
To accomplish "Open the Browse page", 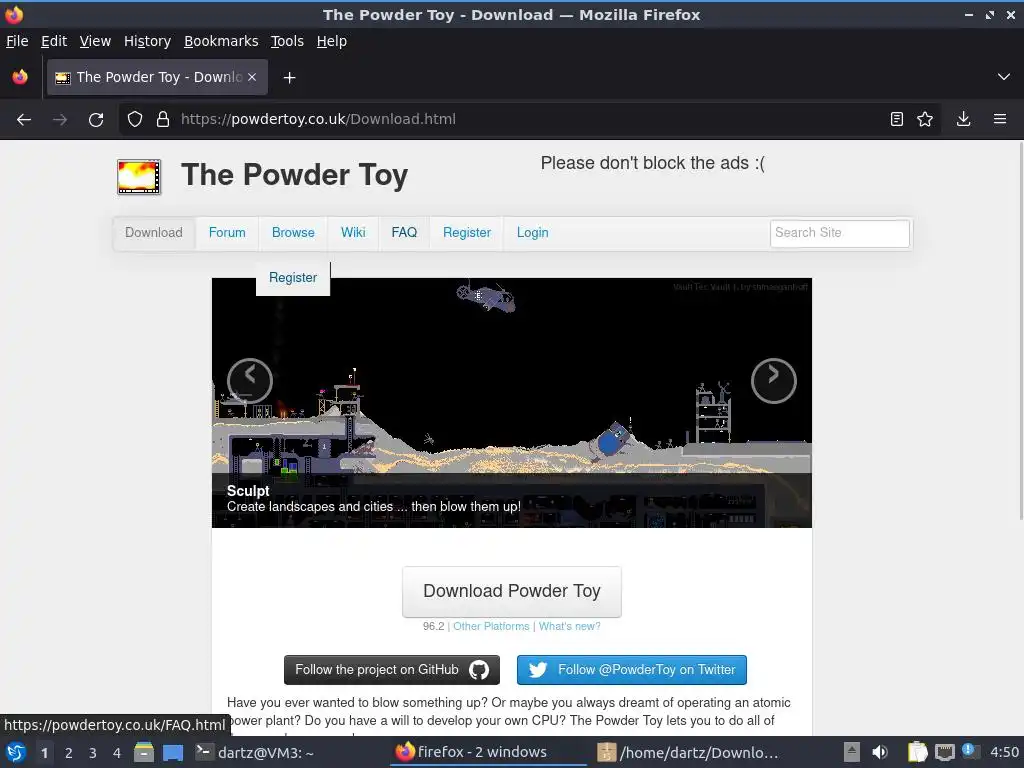I will pyautogui.click(x=293, y=233).
